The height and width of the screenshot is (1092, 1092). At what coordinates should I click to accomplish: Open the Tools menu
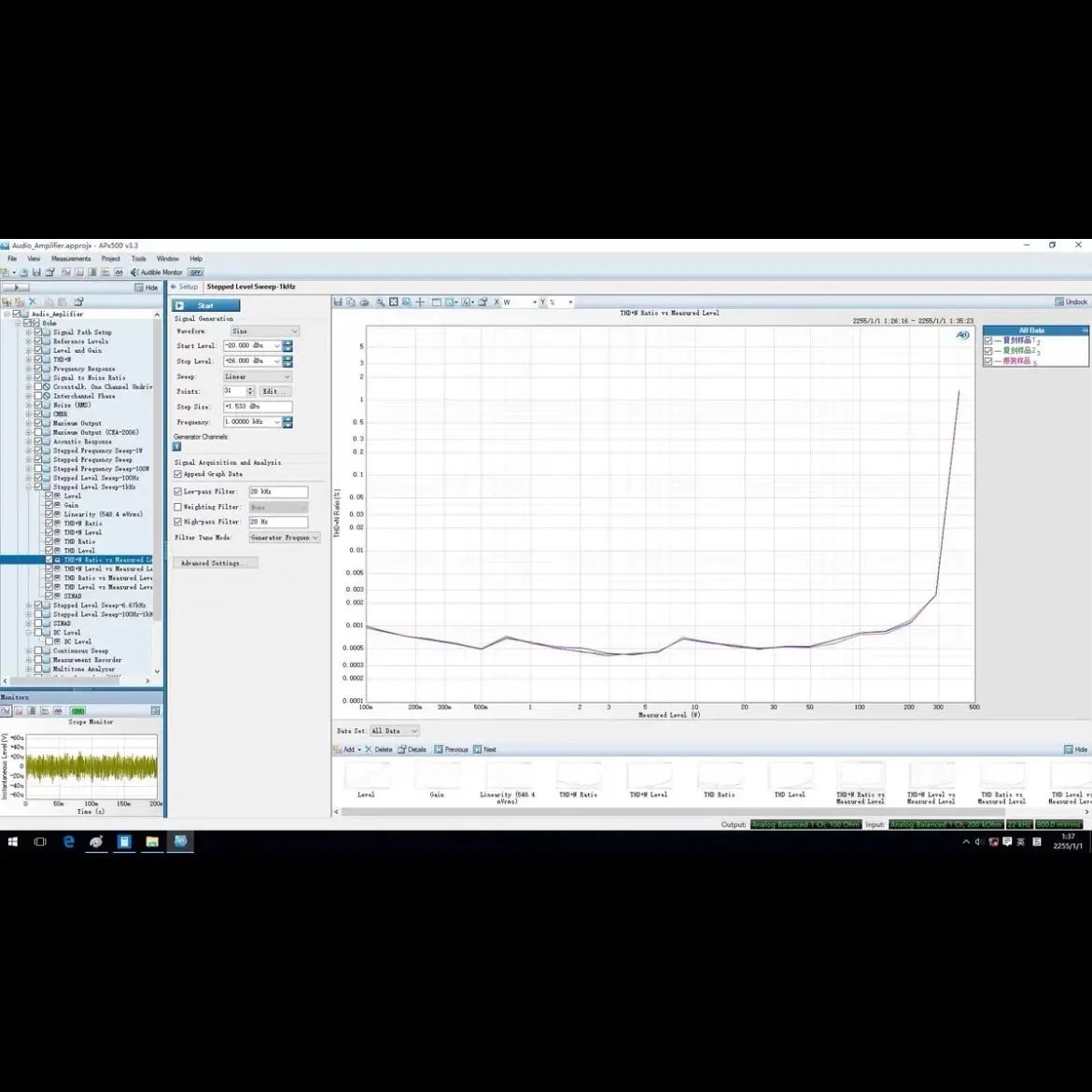[138, 259]
